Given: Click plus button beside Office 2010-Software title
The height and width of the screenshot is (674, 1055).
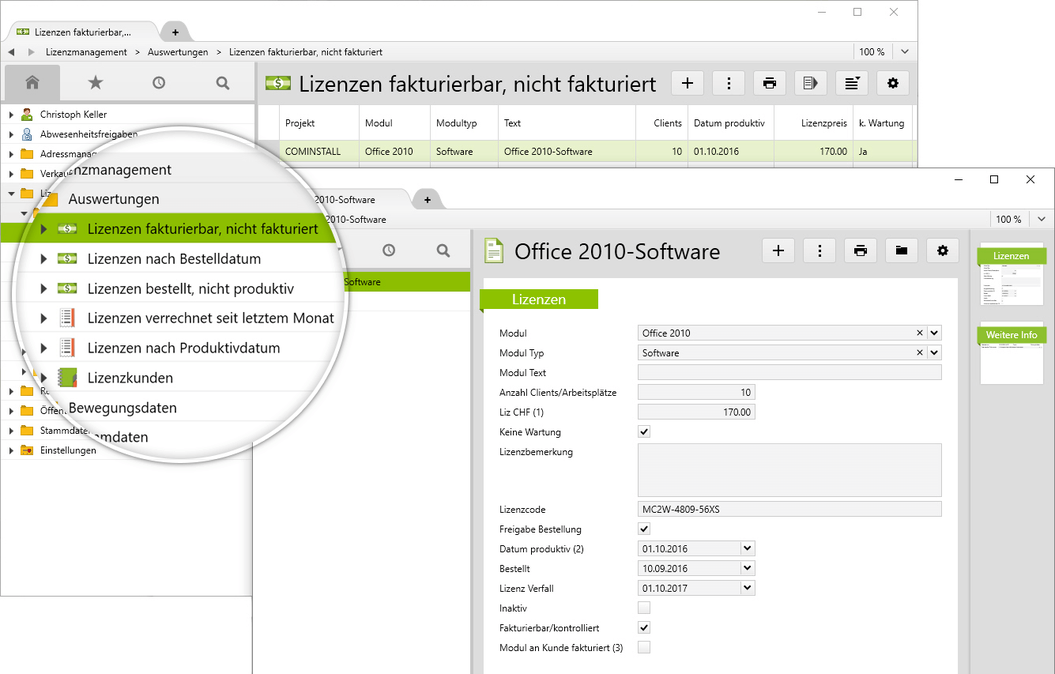Looking at the screenshot, I should click(x=778, y=251).
